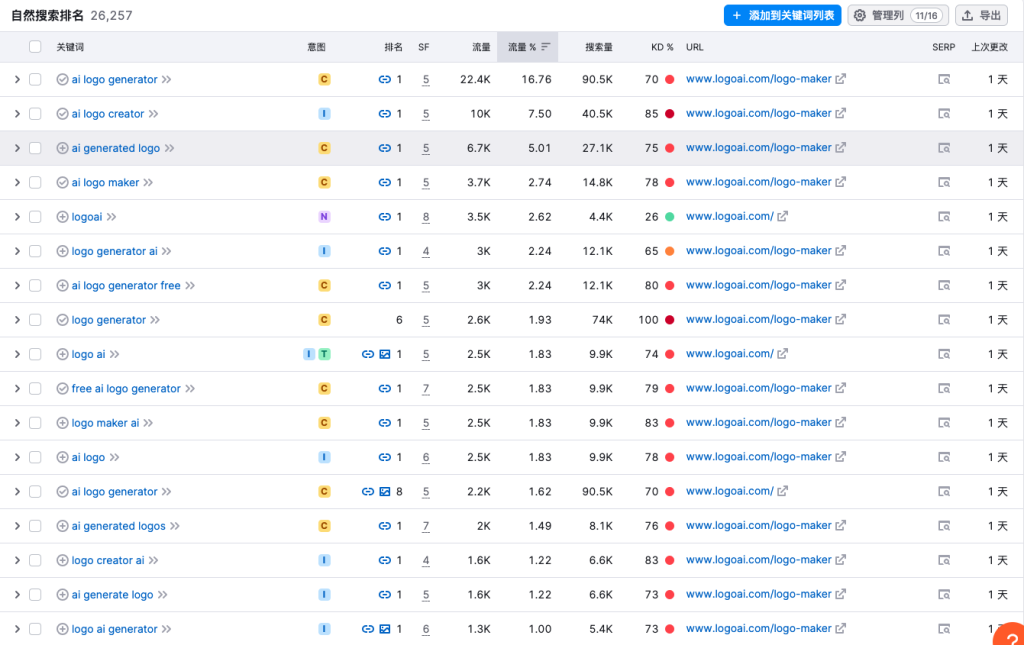Expand the ai logo maker row
The image size is (1024, 645).
click(x=18, y=182)
